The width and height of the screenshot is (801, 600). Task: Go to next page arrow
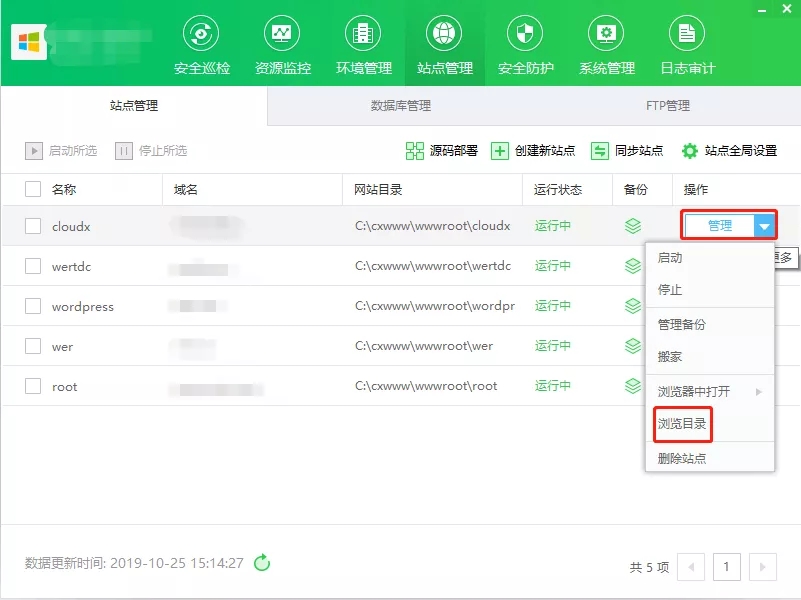click(762, 567)
